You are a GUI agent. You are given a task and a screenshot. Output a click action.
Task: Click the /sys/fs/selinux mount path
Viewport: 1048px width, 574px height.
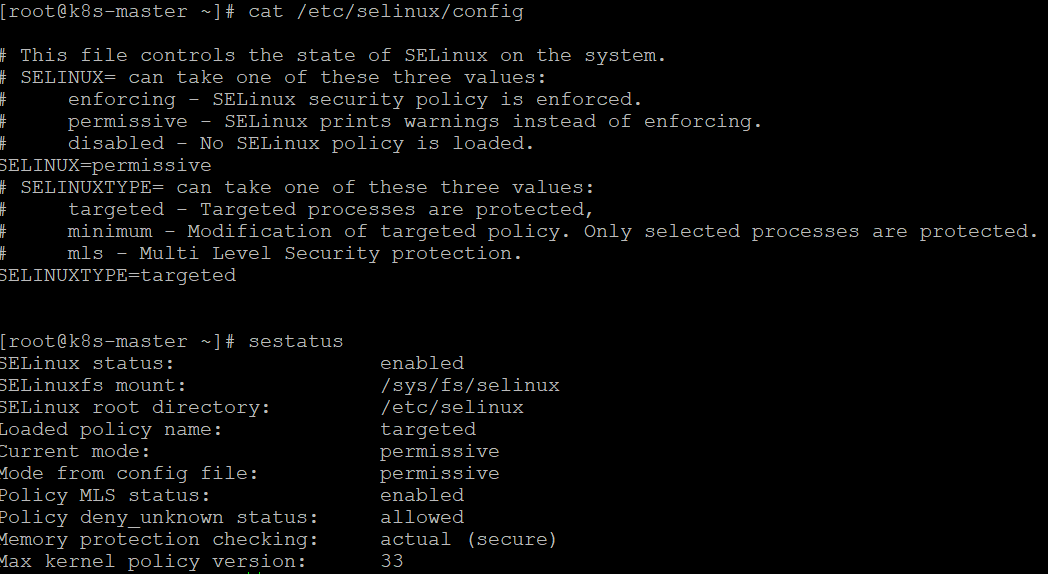coord(469,386)
